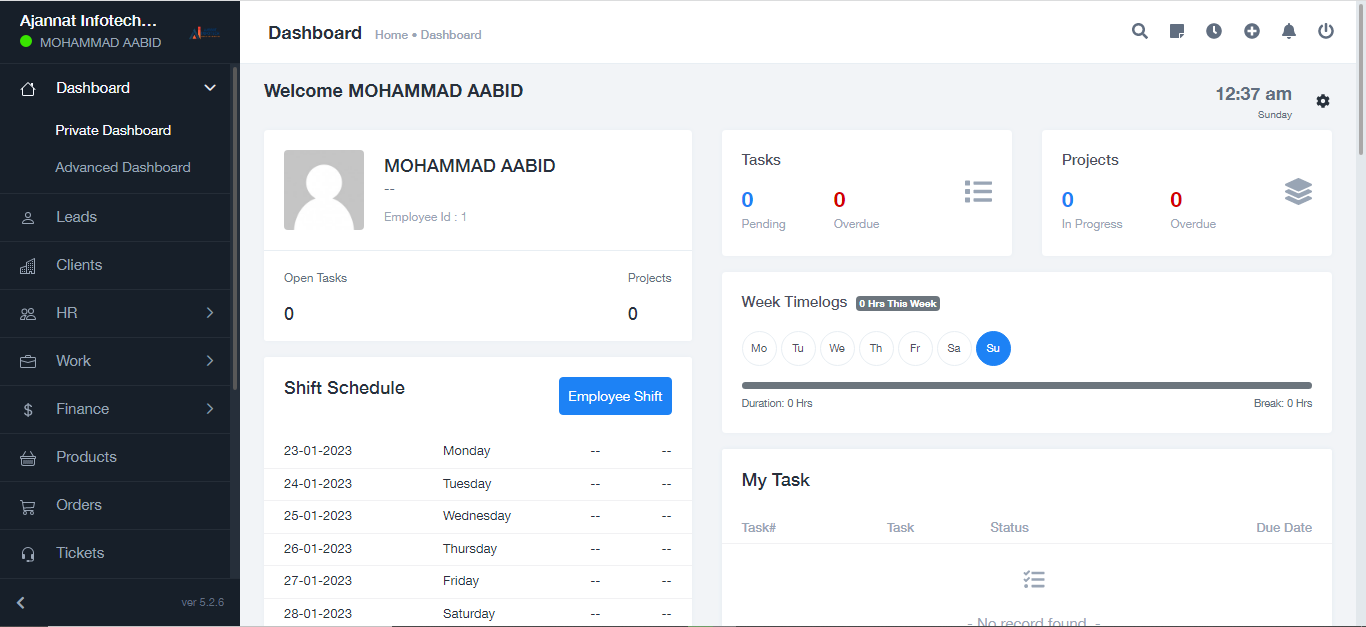
Task: Click the Home breadcrumb link
Action: pos(391,35)
